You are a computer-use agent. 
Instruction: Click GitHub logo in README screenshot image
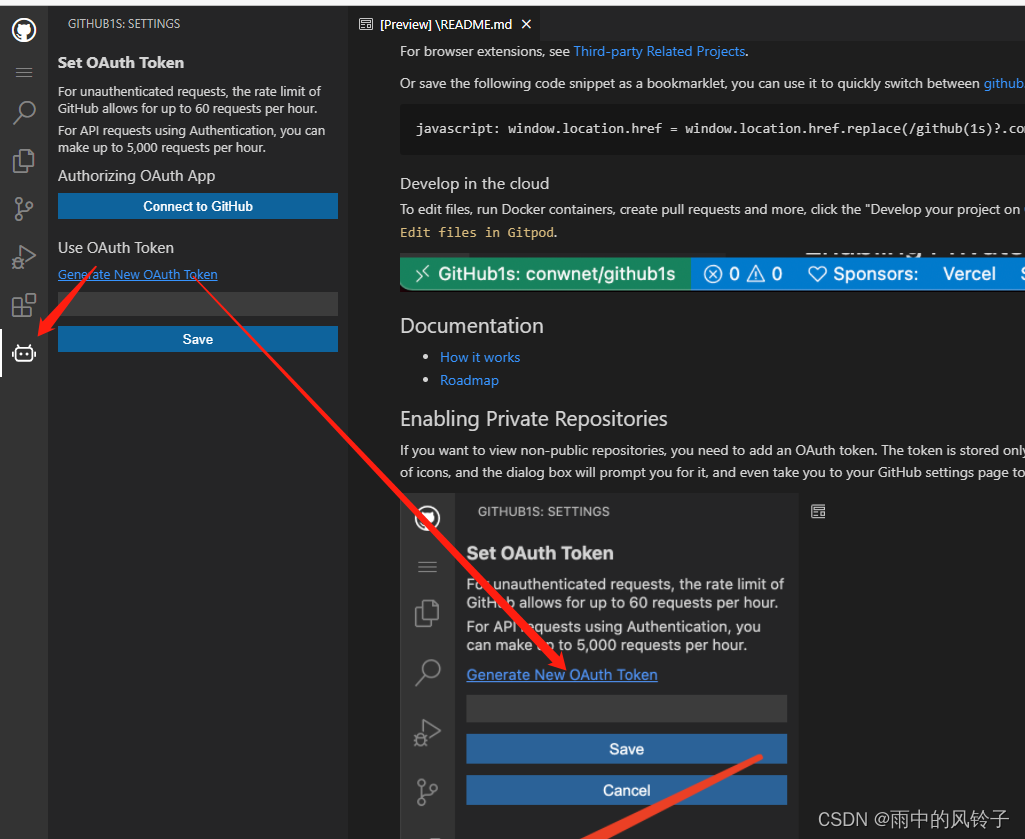pos(427,518)
